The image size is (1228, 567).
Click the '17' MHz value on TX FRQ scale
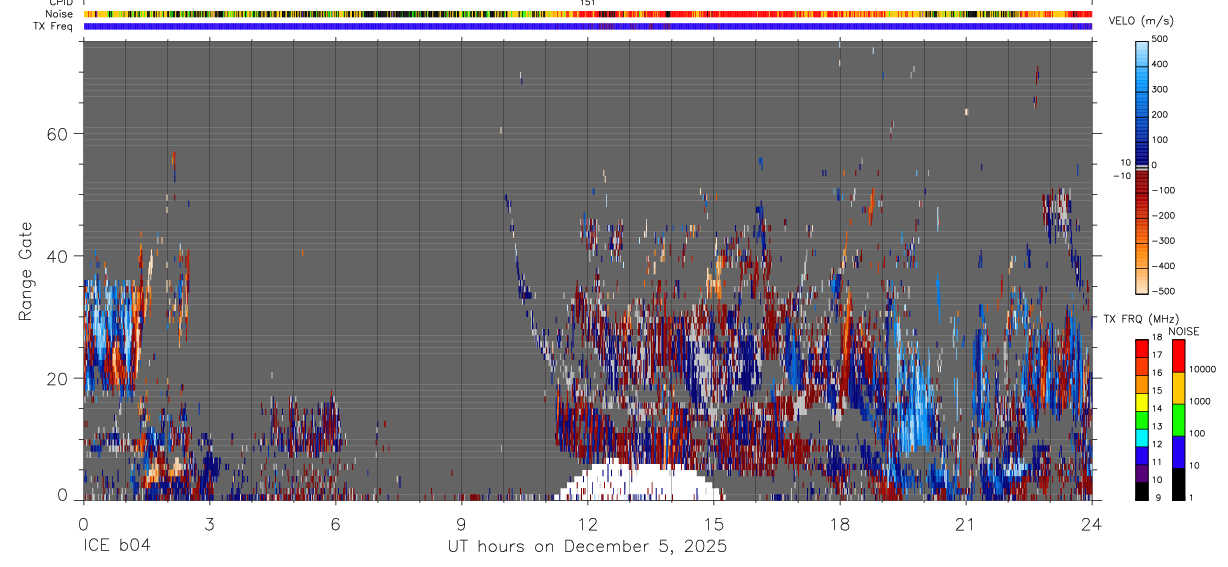[1157, 355]
